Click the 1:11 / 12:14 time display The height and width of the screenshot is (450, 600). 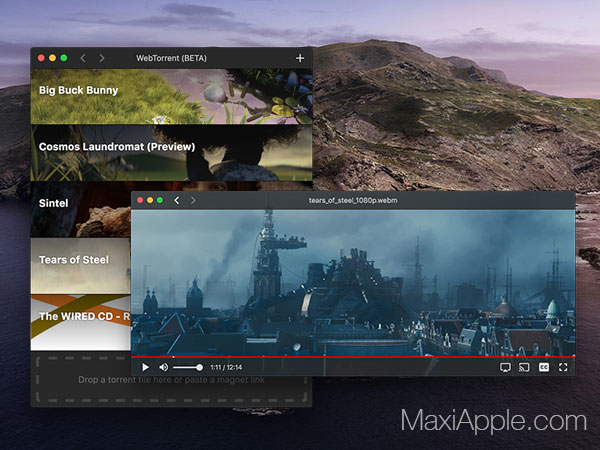[x=226, y=367]
